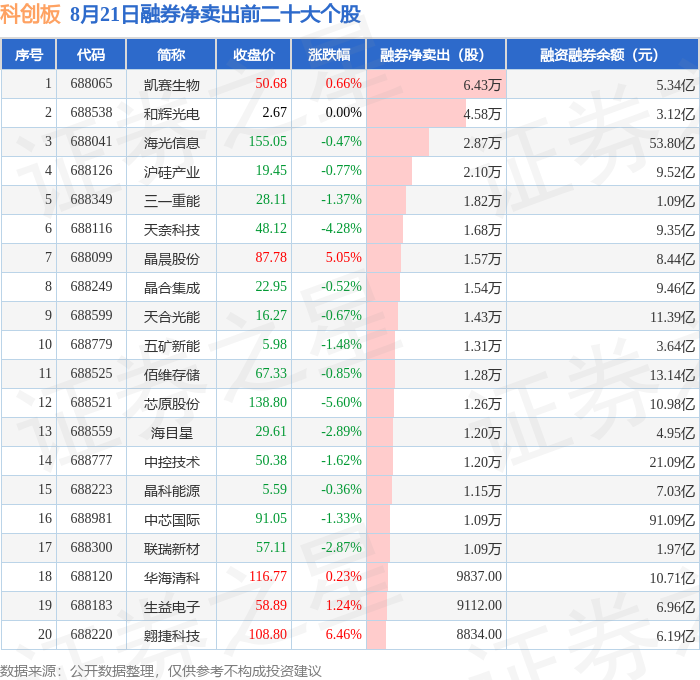Select stock name 晶晨股份
Viewport: 700px width, 680px height.
[x=171, y=259]
